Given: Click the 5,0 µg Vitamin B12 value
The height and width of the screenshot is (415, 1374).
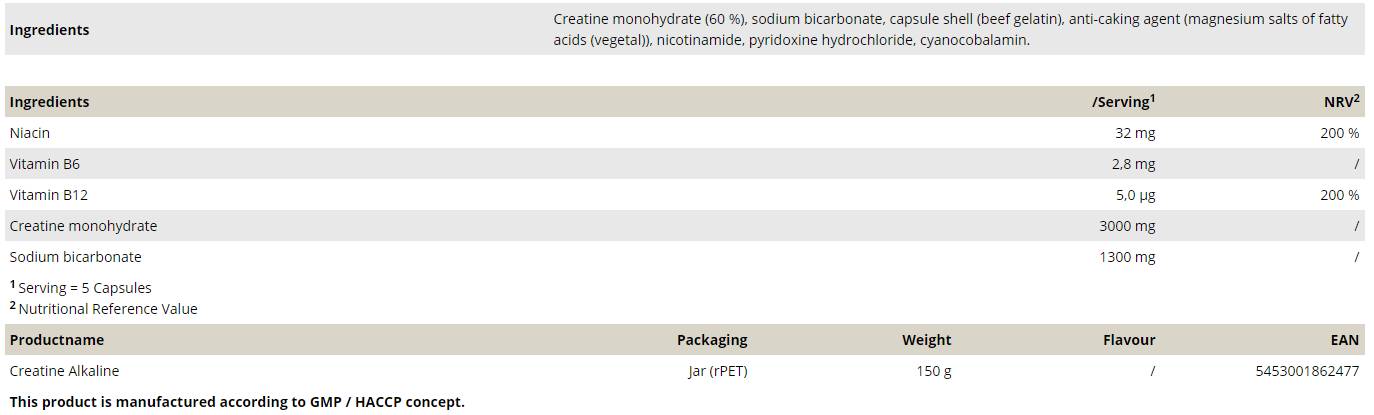Looking at the screenshot, I should [x=1134, y=195].
